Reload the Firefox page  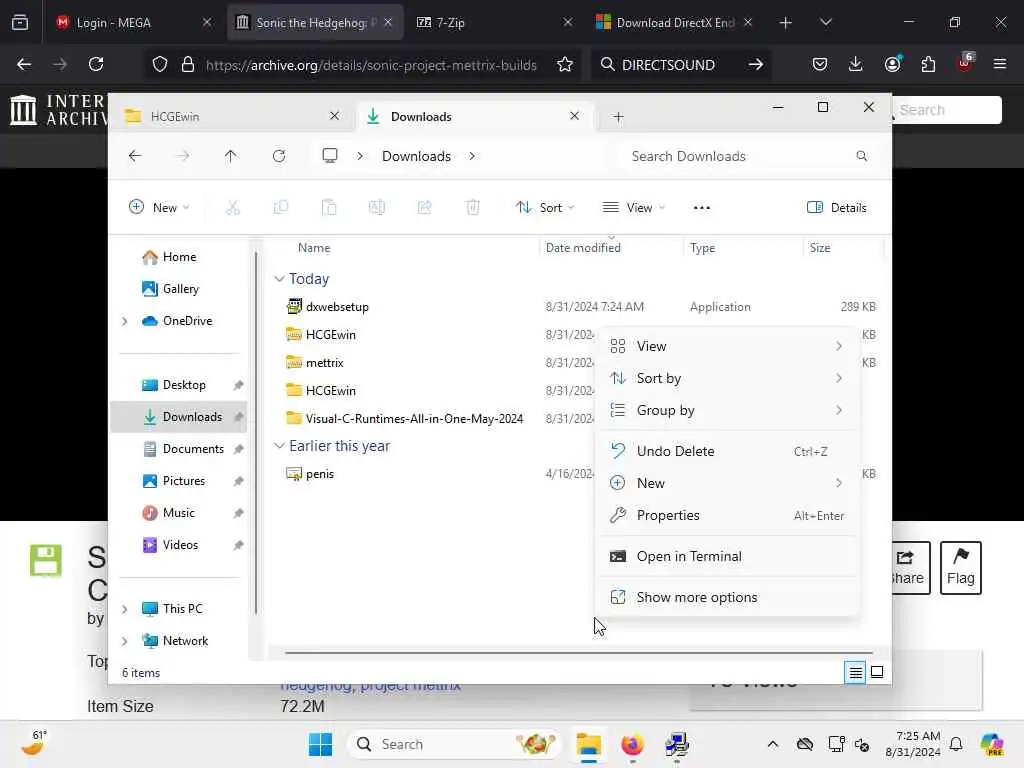point(96,64)
